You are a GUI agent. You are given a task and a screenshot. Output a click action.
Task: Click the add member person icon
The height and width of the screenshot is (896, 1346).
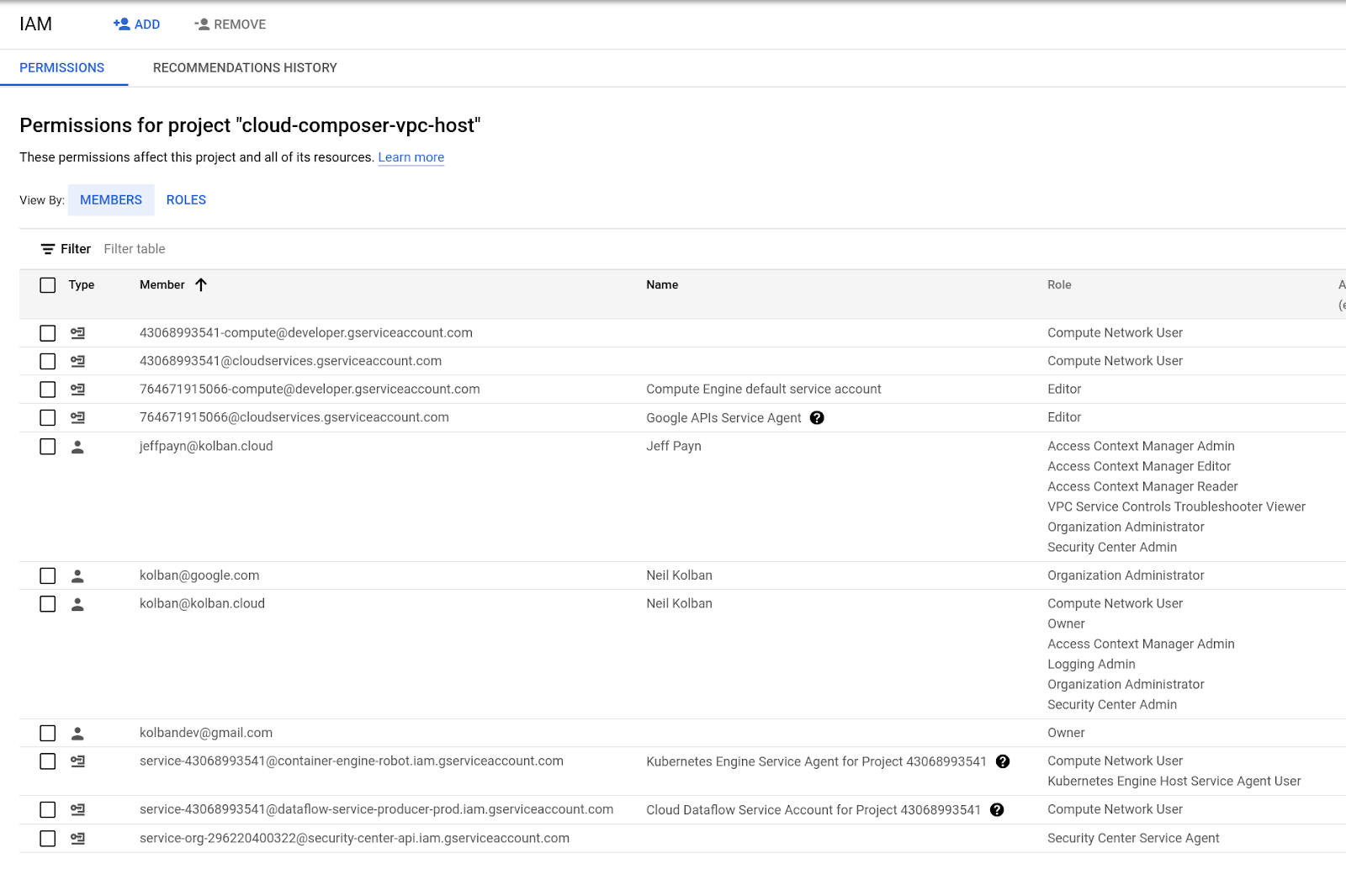pos(122,24)
